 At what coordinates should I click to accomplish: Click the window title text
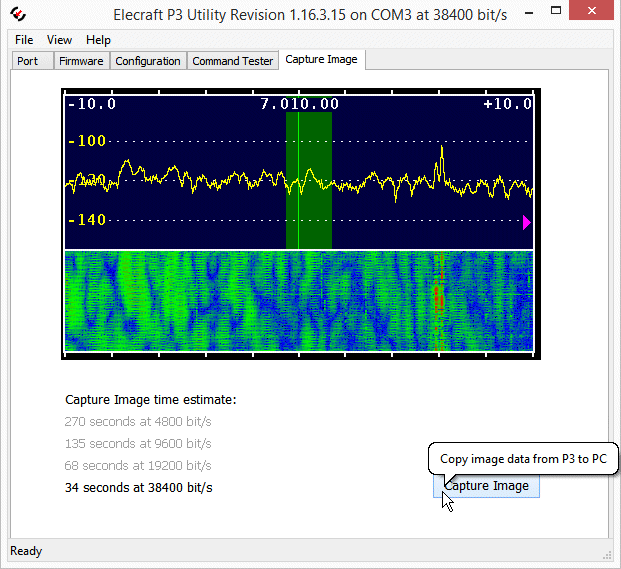310,15
